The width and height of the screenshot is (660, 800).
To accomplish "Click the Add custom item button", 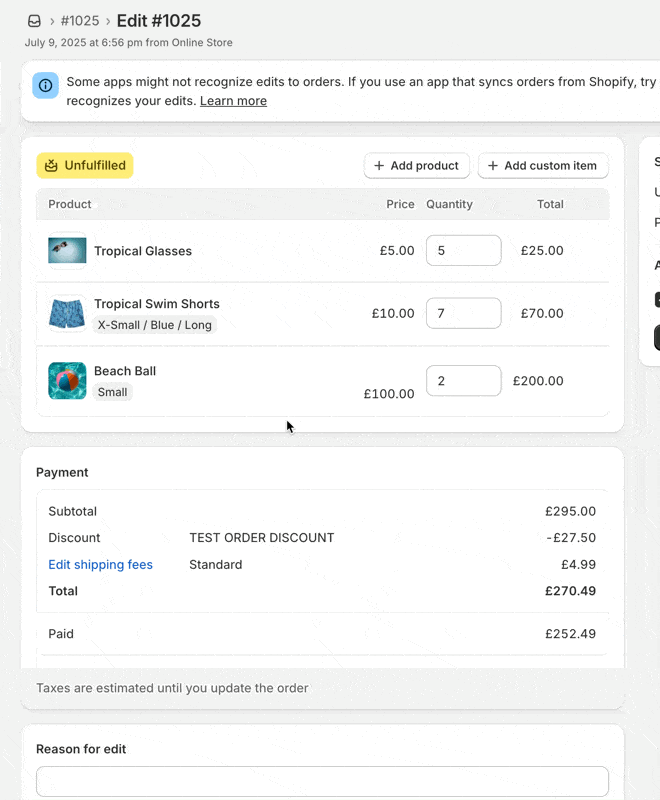I will [x=542, y=166].
